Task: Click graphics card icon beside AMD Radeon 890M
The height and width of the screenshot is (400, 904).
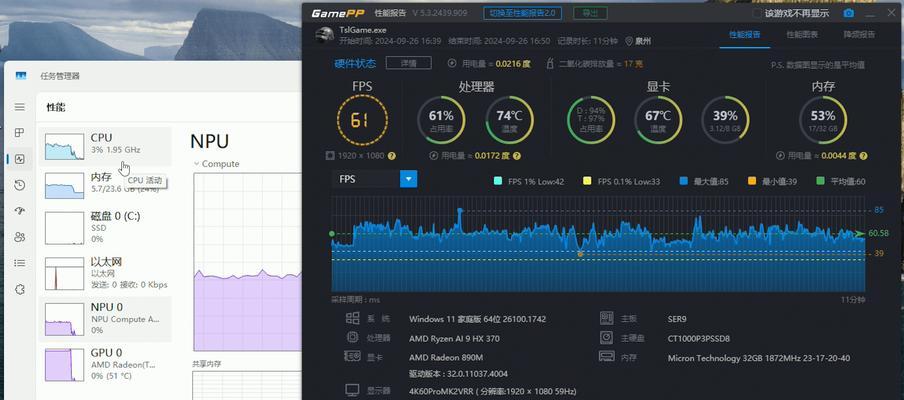Action: tap(352, 357)
